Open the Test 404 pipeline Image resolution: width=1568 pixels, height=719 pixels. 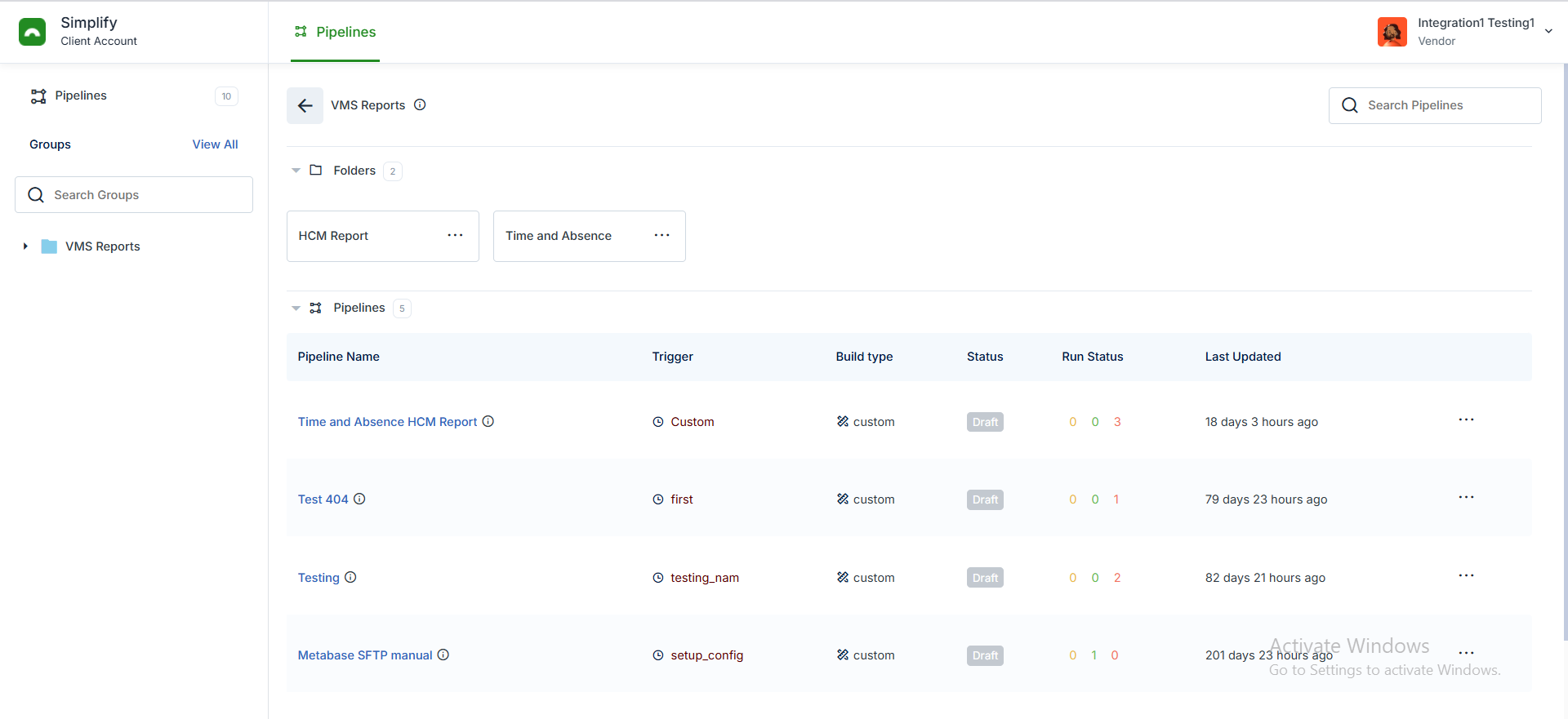click(x=323, y=499)
